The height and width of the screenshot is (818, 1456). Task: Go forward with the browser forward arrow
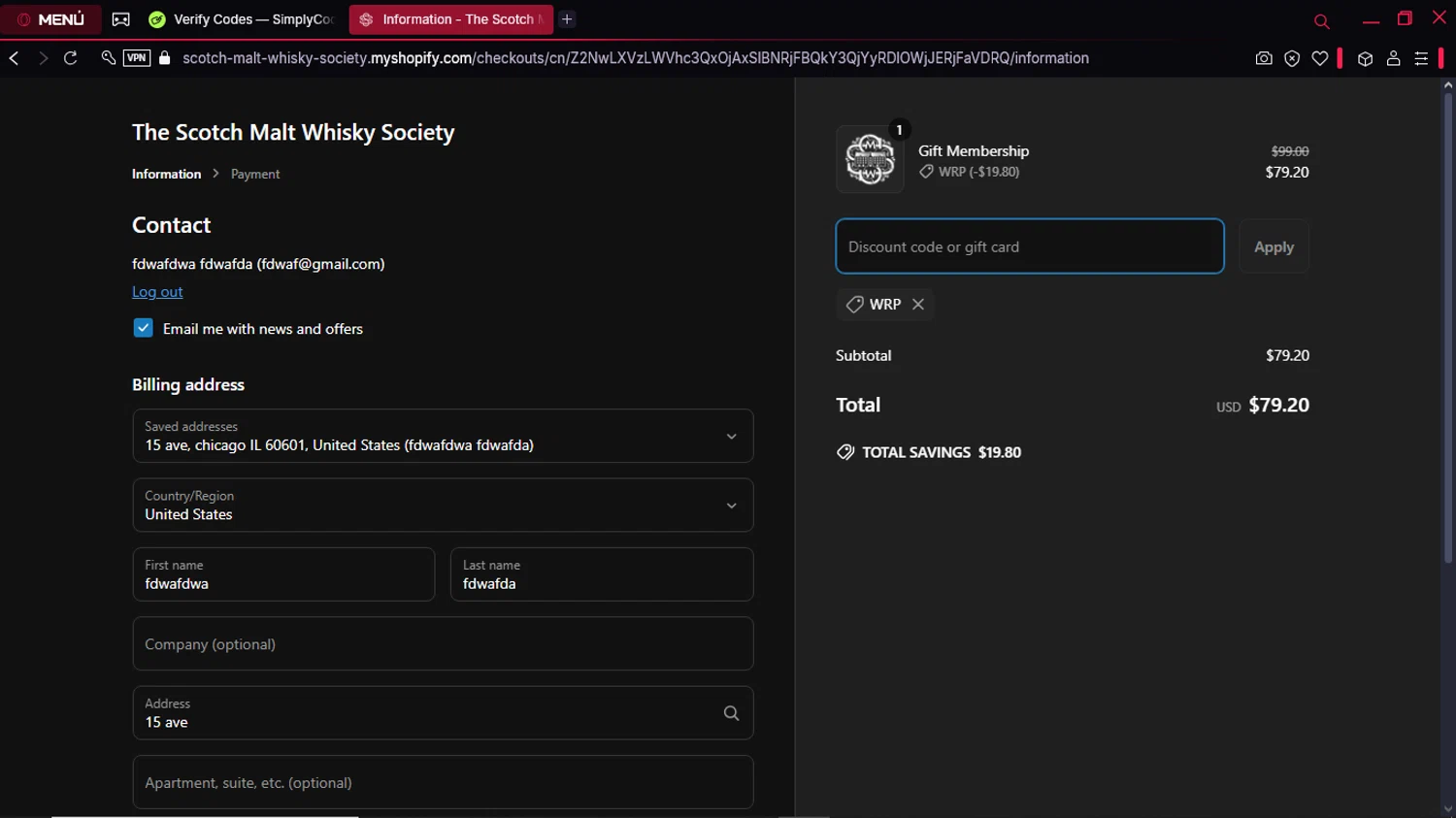tap(43, 58)
